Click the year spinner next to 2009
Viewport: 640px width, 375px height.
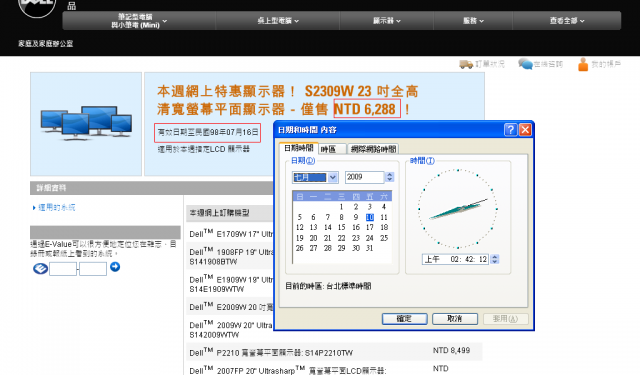389,177
